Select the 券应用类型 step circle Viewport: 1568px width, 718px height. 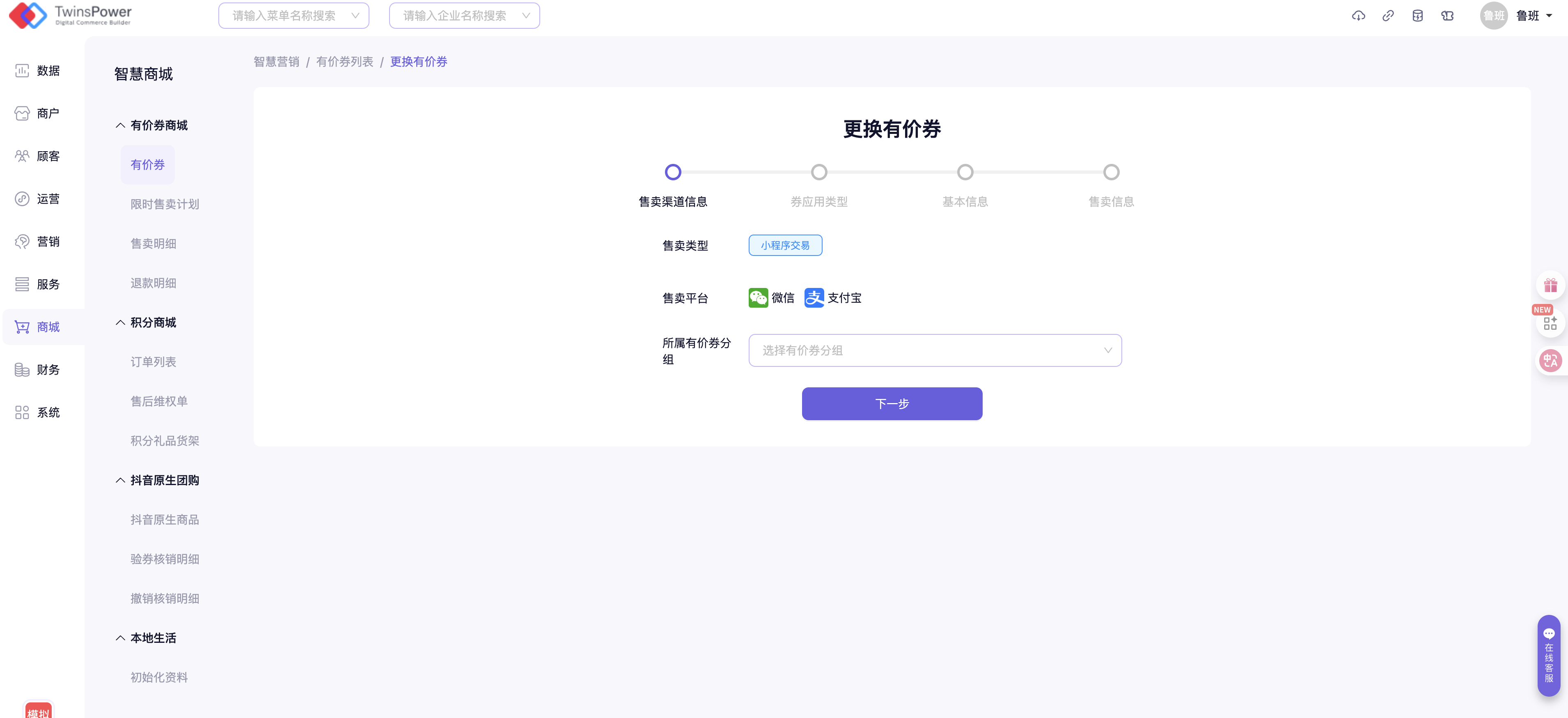tap(819, 173)
